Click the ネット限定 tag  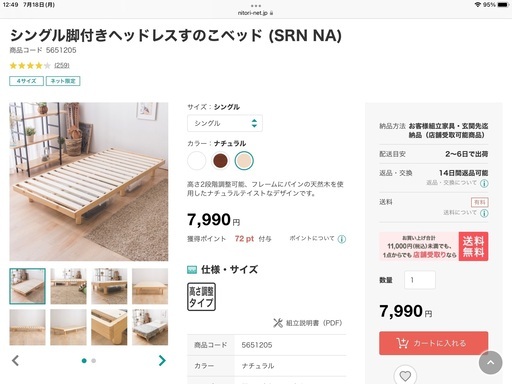point(63,81)
